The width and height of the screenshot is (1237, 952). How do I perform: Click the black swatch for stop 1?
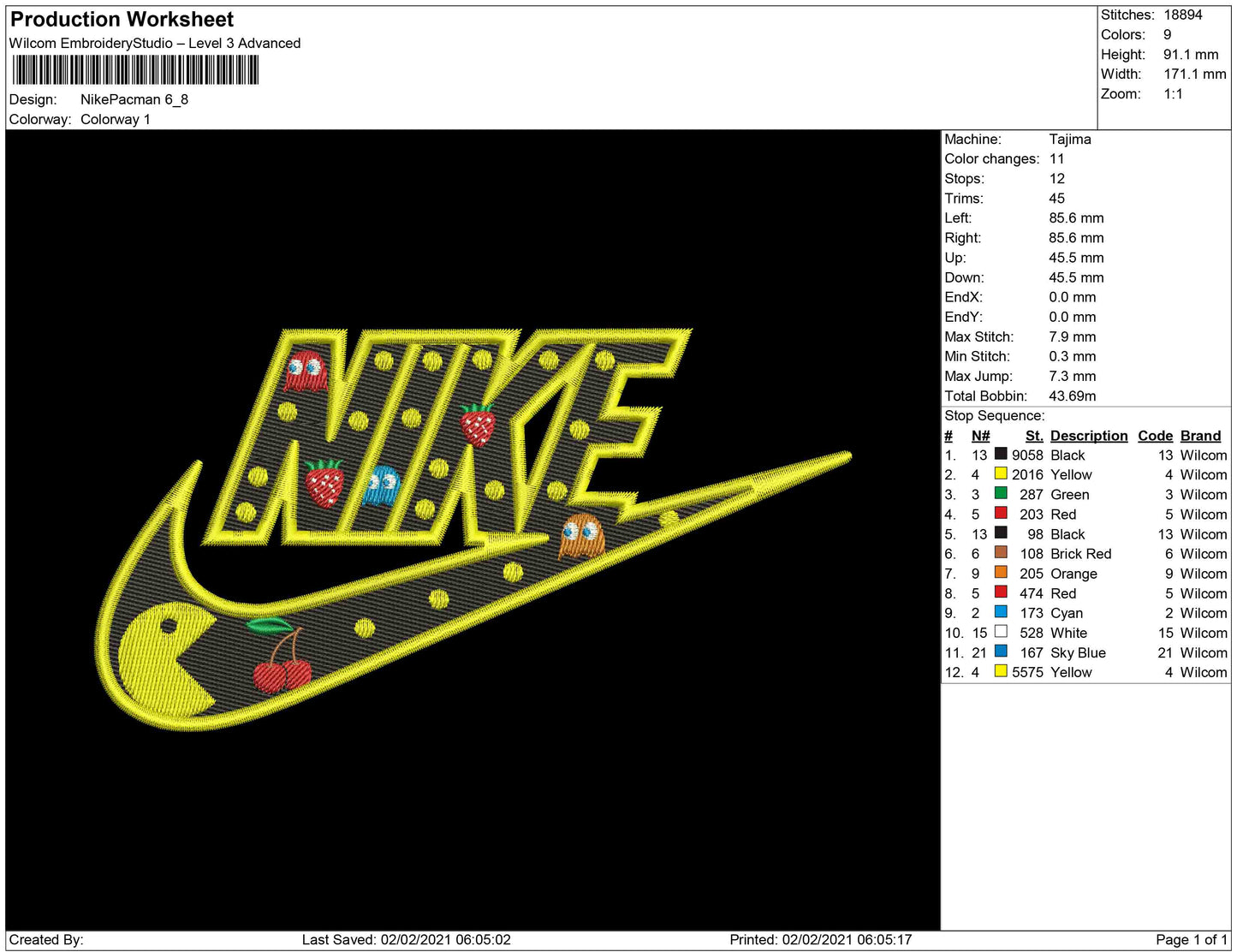tap(1001, 454)
